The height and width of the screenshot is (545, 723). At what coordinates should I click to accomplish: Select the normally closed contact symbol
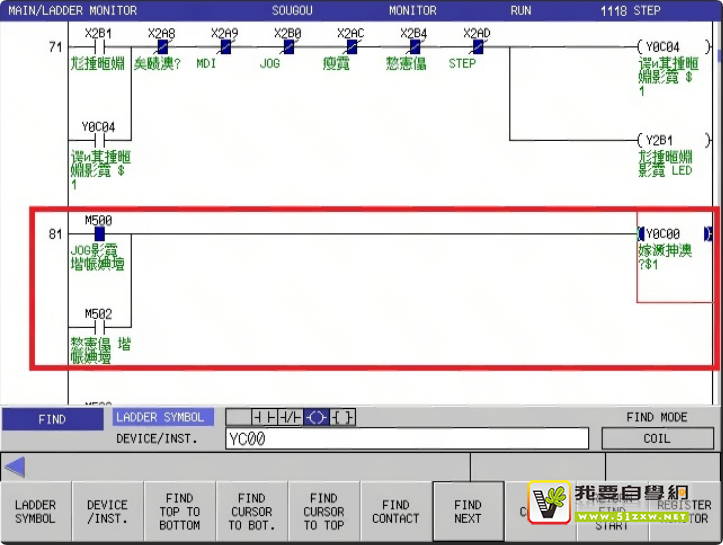coord(289,417)
